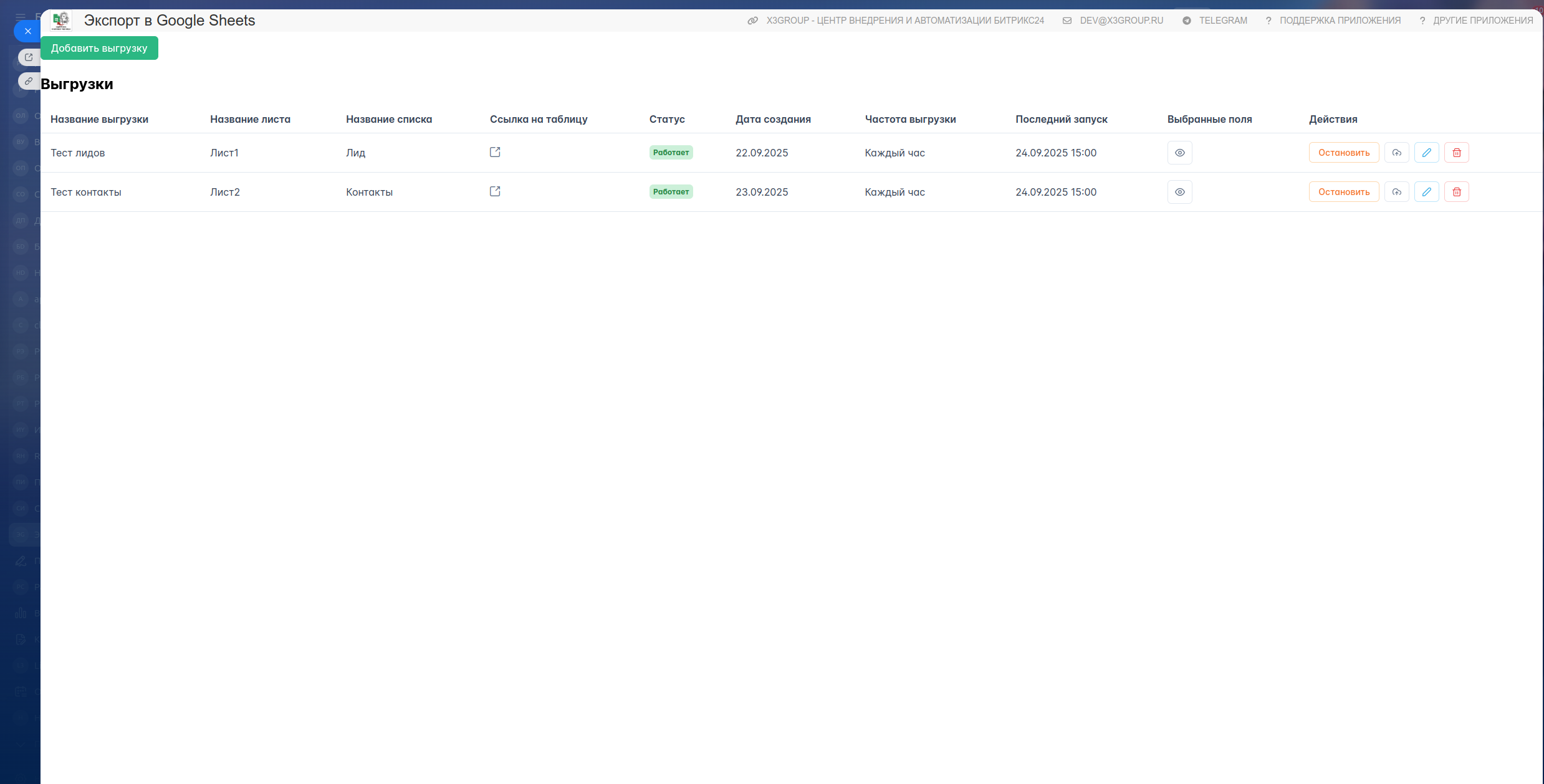
Task: Show selected fields for Тест контакты
Action: 1179,192
